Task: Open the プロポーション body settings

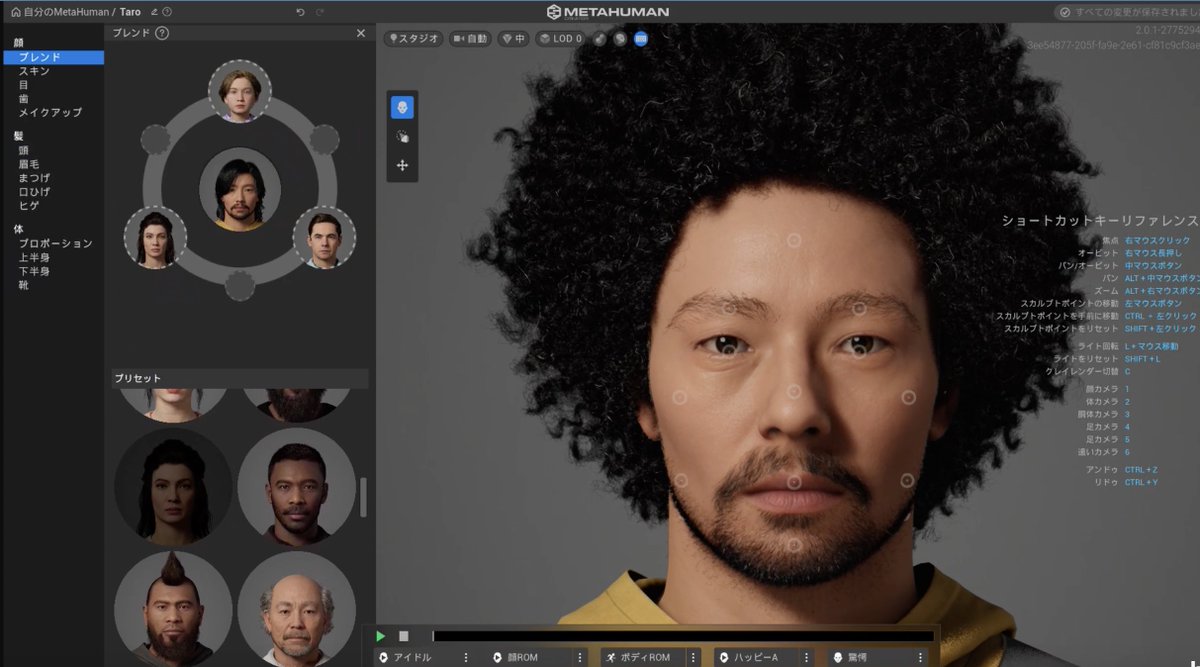Action: pos(55,243)
